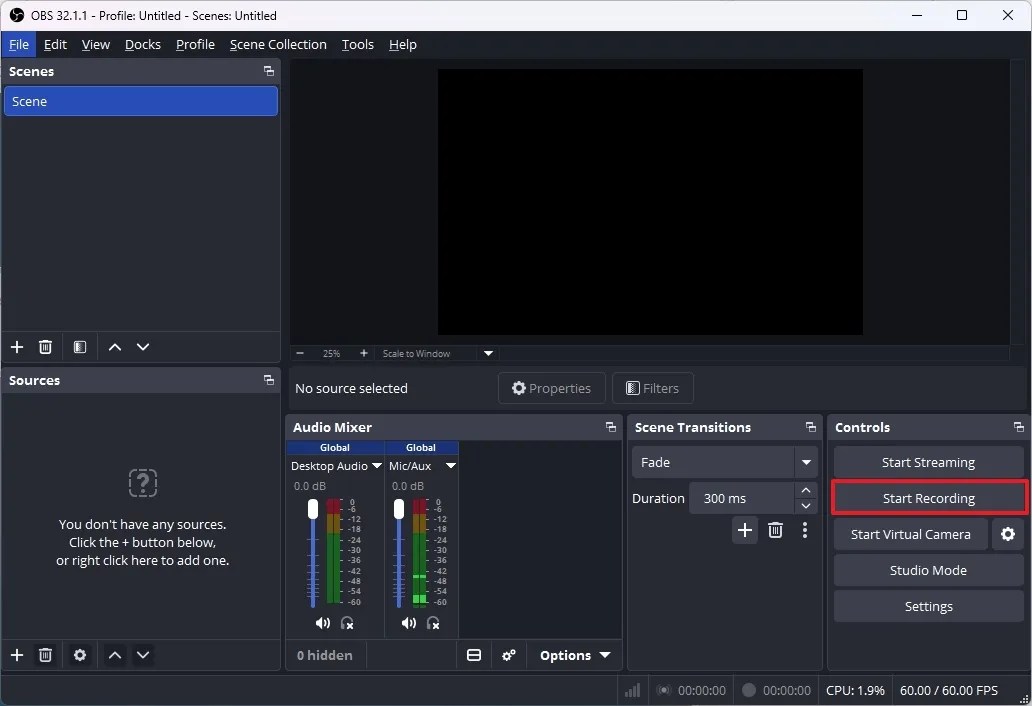Increase transition duration stepper up
This screenshot has width=1032, height=706.
[806, 491]
